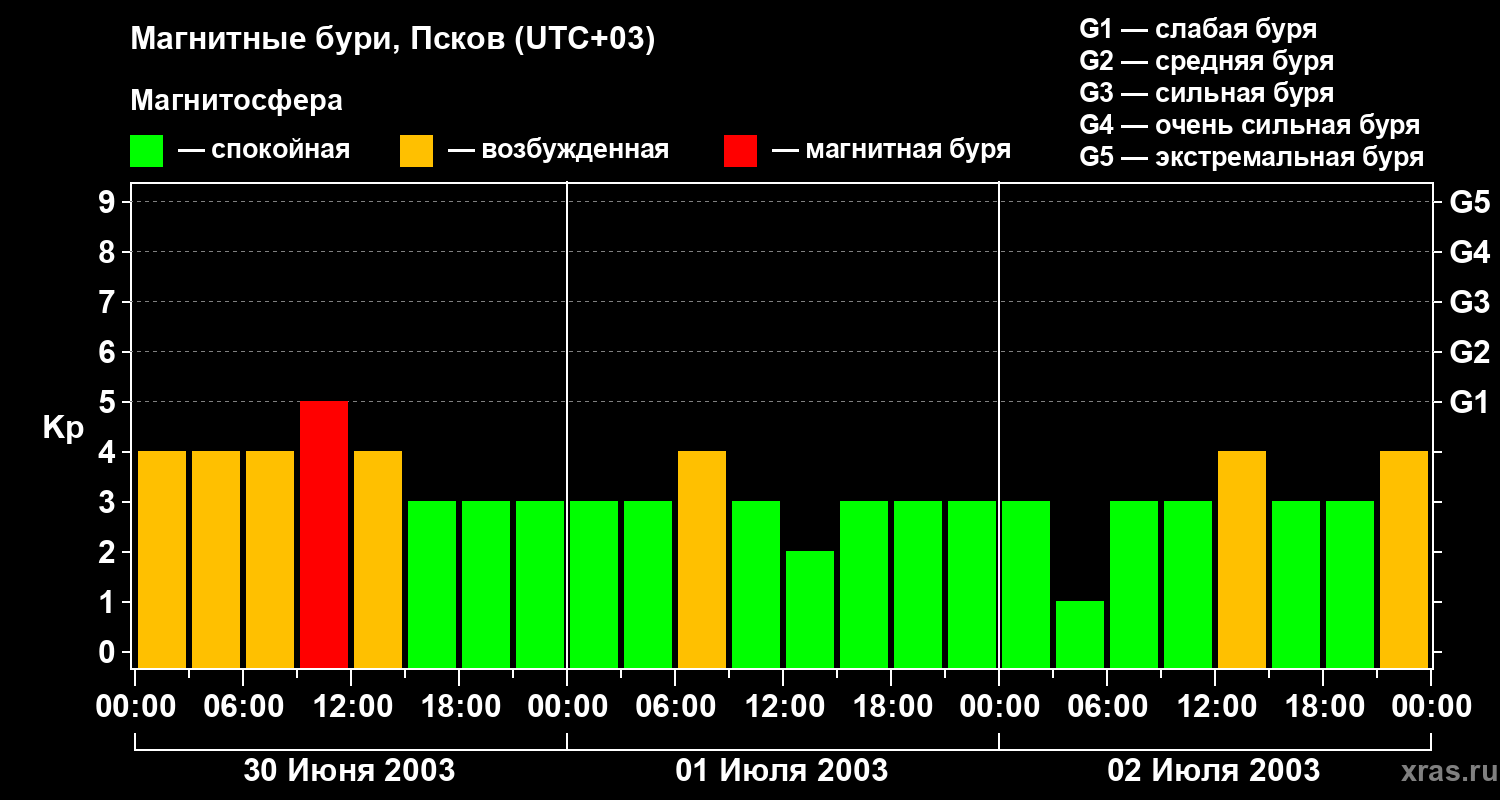Click the 'G1' right axis label
This screenshot has width=1500, height=800.
1470,402
